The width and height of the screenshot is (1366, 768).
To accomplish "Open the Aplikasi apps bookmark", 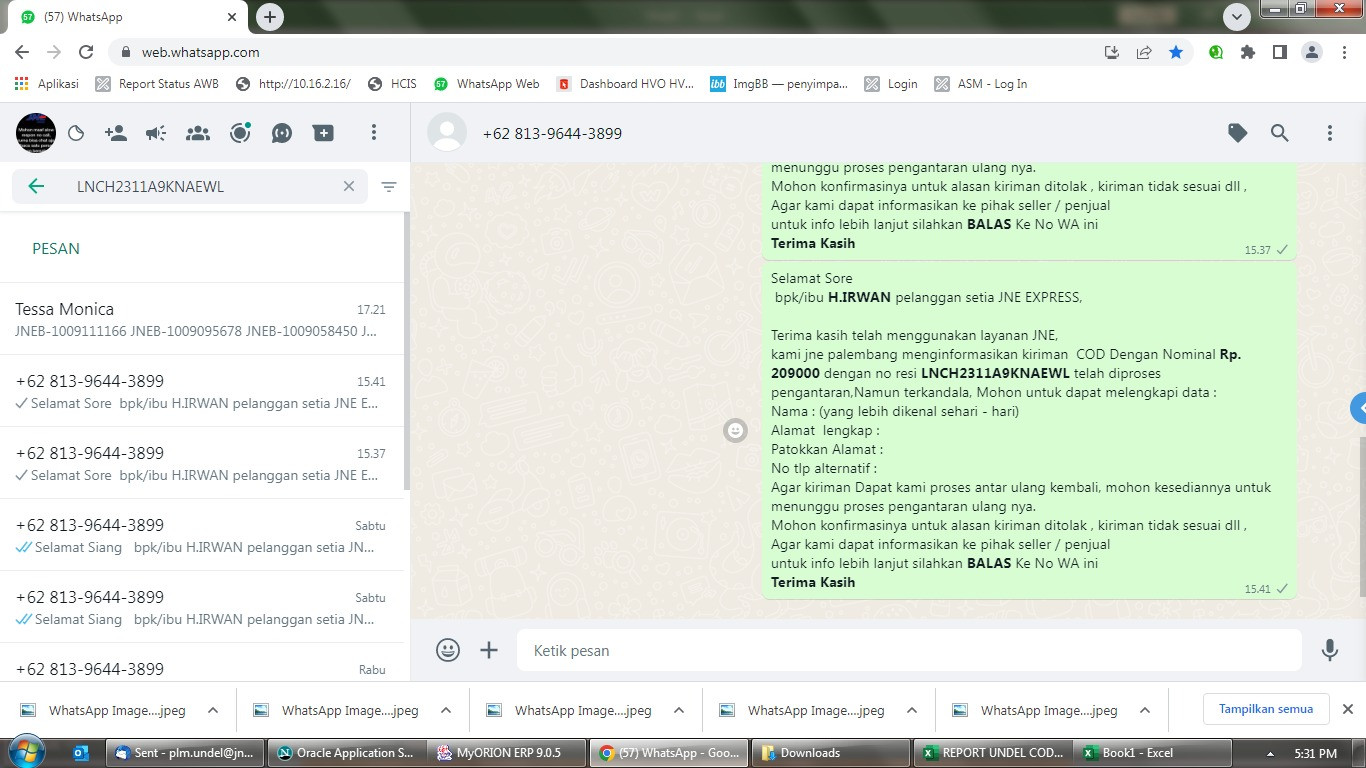I will tap(47, 84).
